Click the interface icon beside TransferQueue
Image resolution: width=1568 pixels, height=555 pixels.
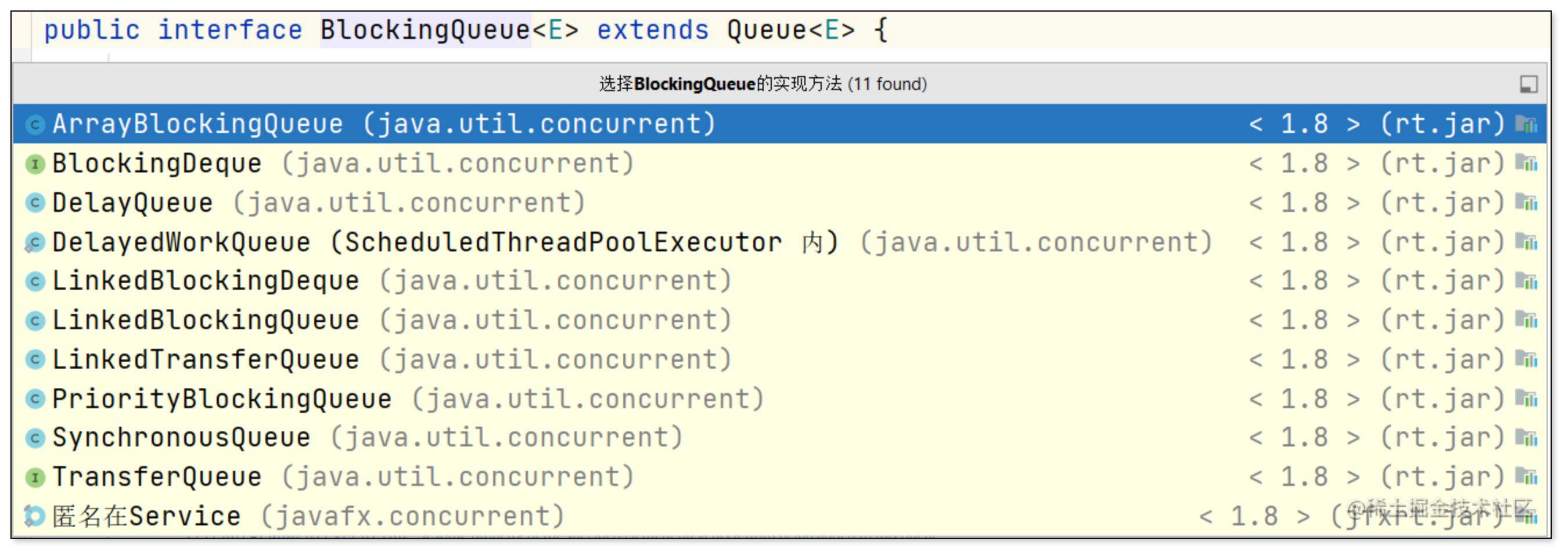[x=35, y=478]
